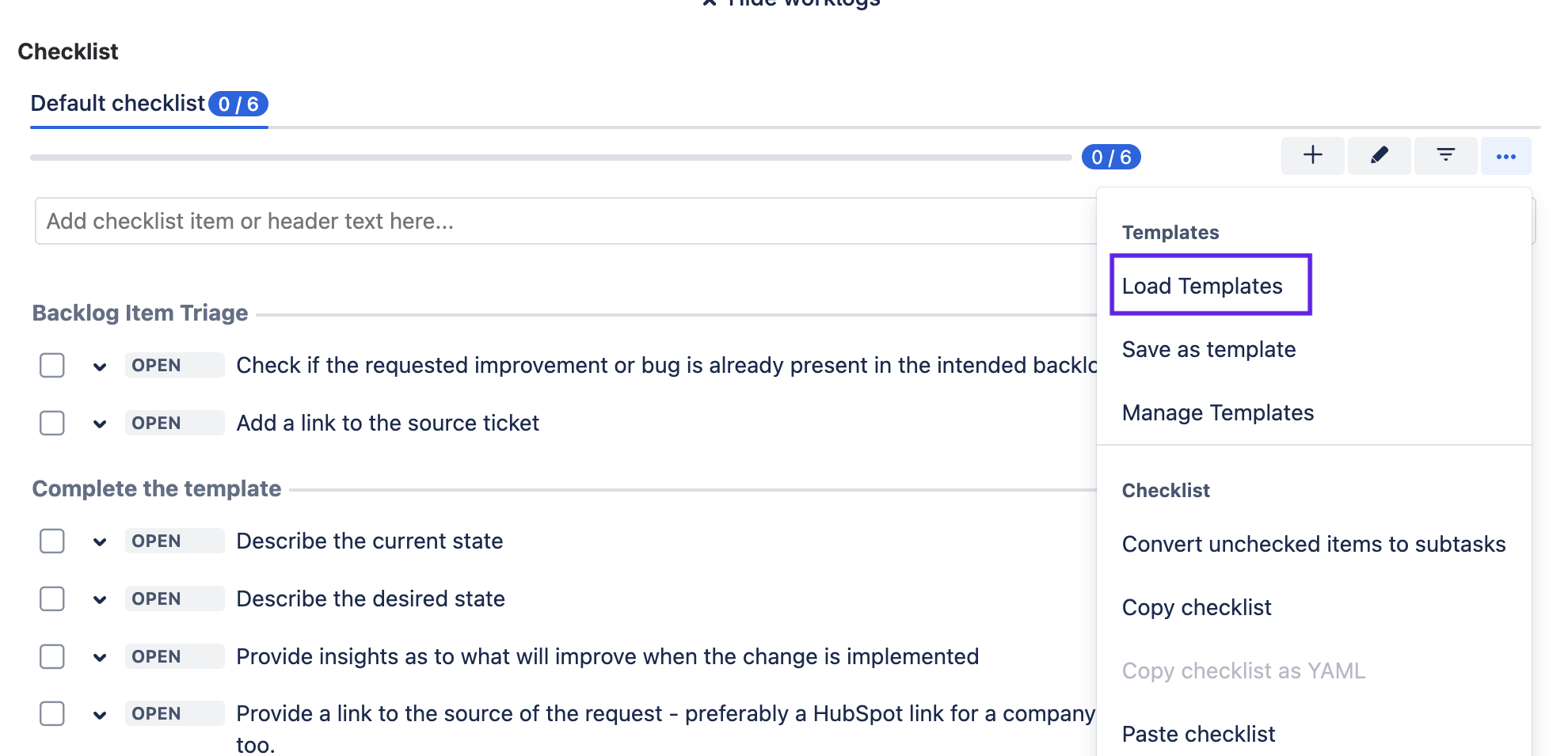
Task: Click the pencil edit icon
Action: [1379, 155]
